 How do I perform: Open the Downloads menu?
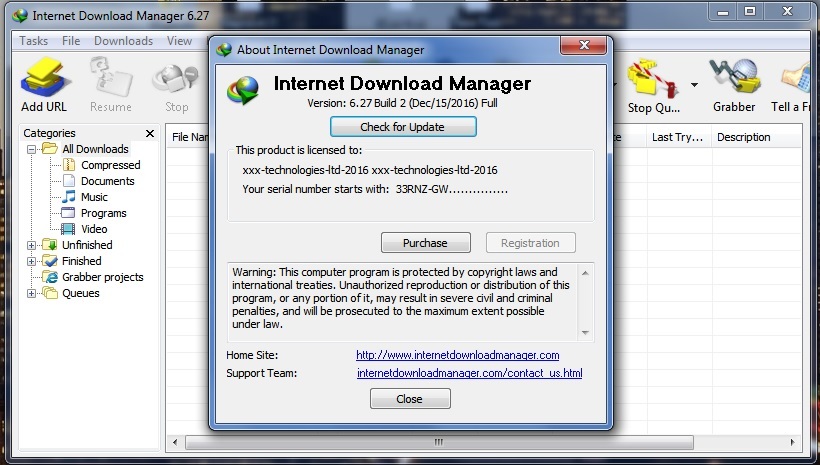point(123,41)
